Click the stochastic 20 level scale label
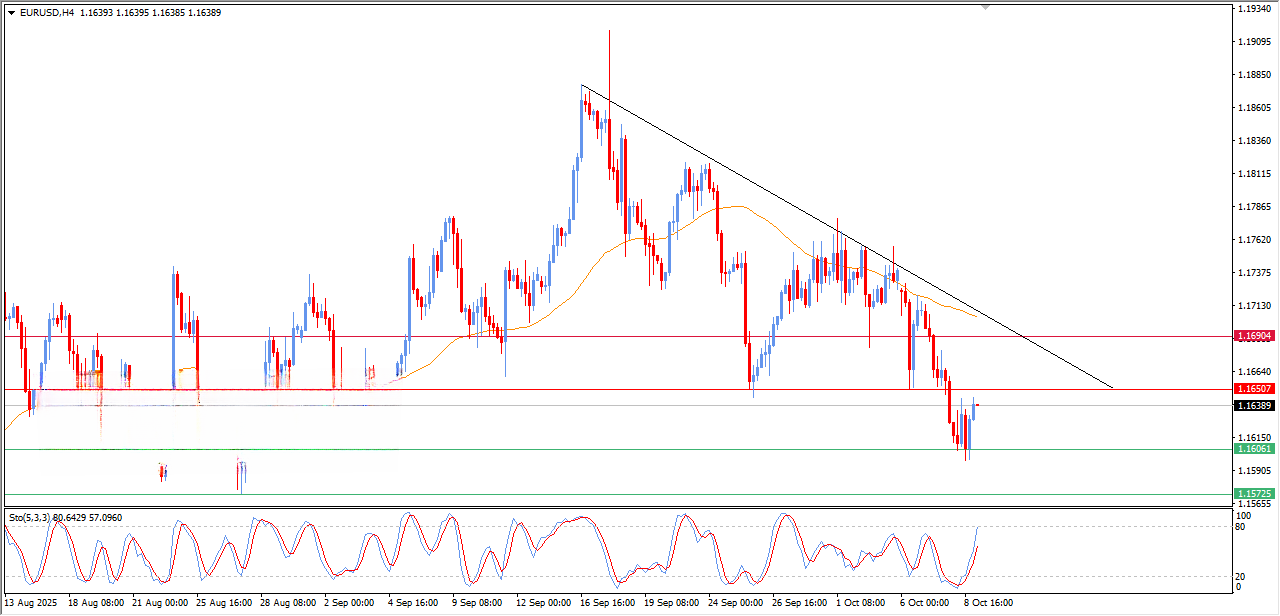This screenshot has width=1280, height=616. [x=1243, y=576]
